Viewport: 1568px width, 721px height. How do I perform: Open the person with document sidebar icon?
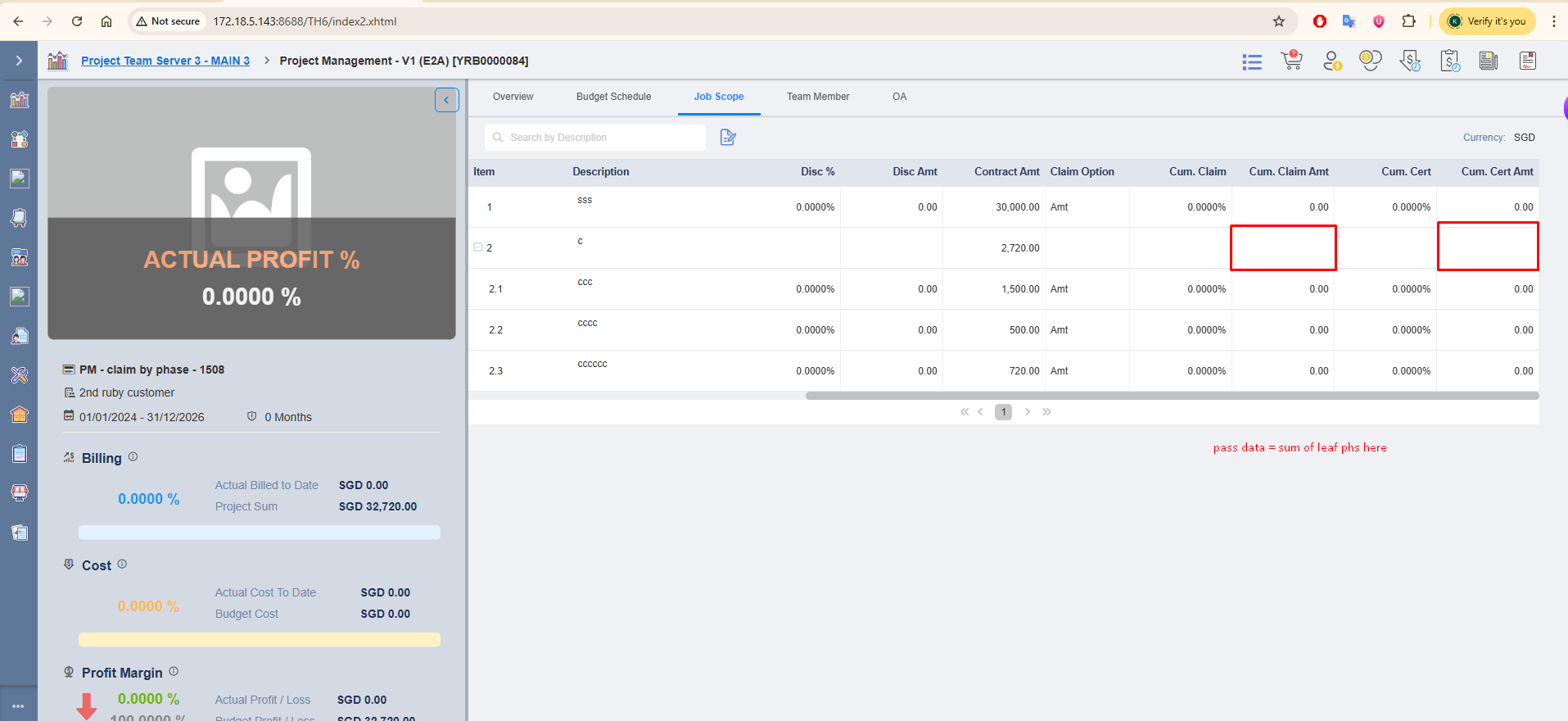[x=20, y=336]
